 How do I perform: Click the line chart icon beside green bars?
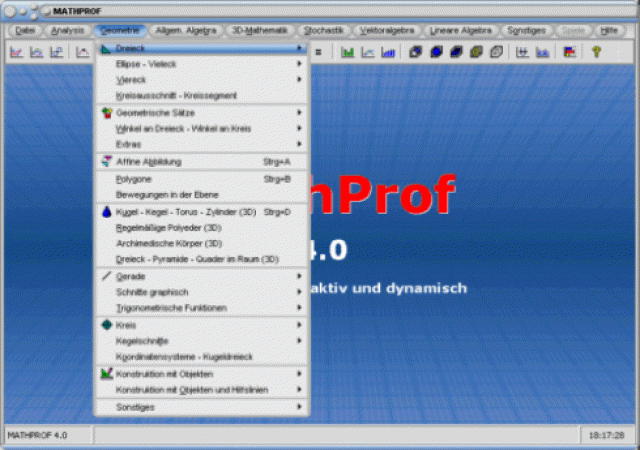point(368,52)
